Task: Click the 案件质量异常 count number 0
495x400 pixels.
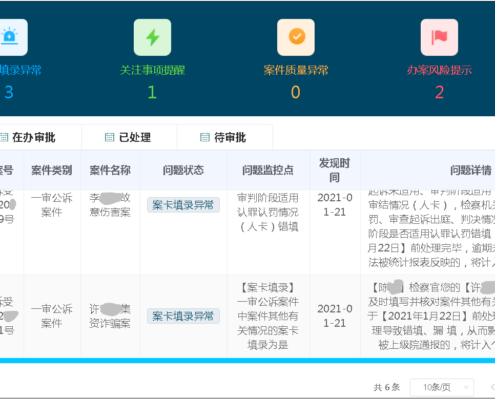Action: [x=296, y=92]
